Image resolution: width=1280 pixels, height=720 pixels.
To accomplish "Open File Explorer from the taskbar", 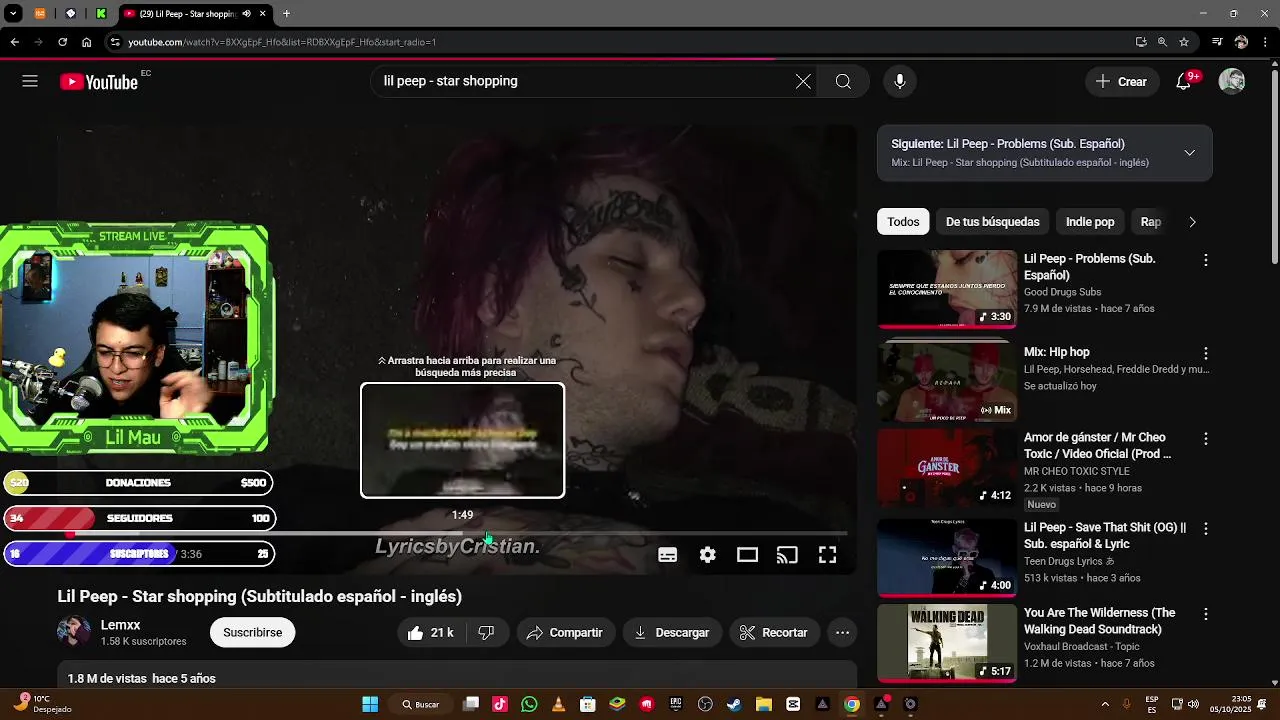I will pos(764,704).
